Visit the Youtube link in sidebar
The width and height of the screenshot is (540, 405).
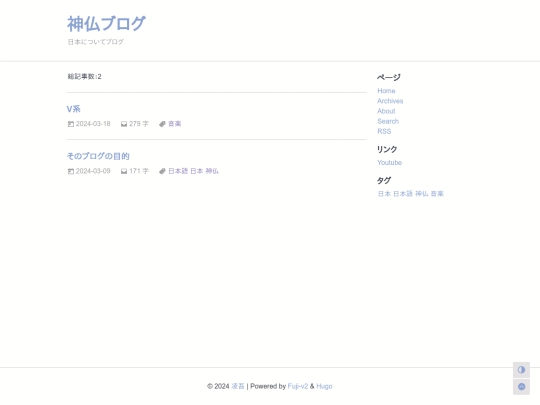390,162
